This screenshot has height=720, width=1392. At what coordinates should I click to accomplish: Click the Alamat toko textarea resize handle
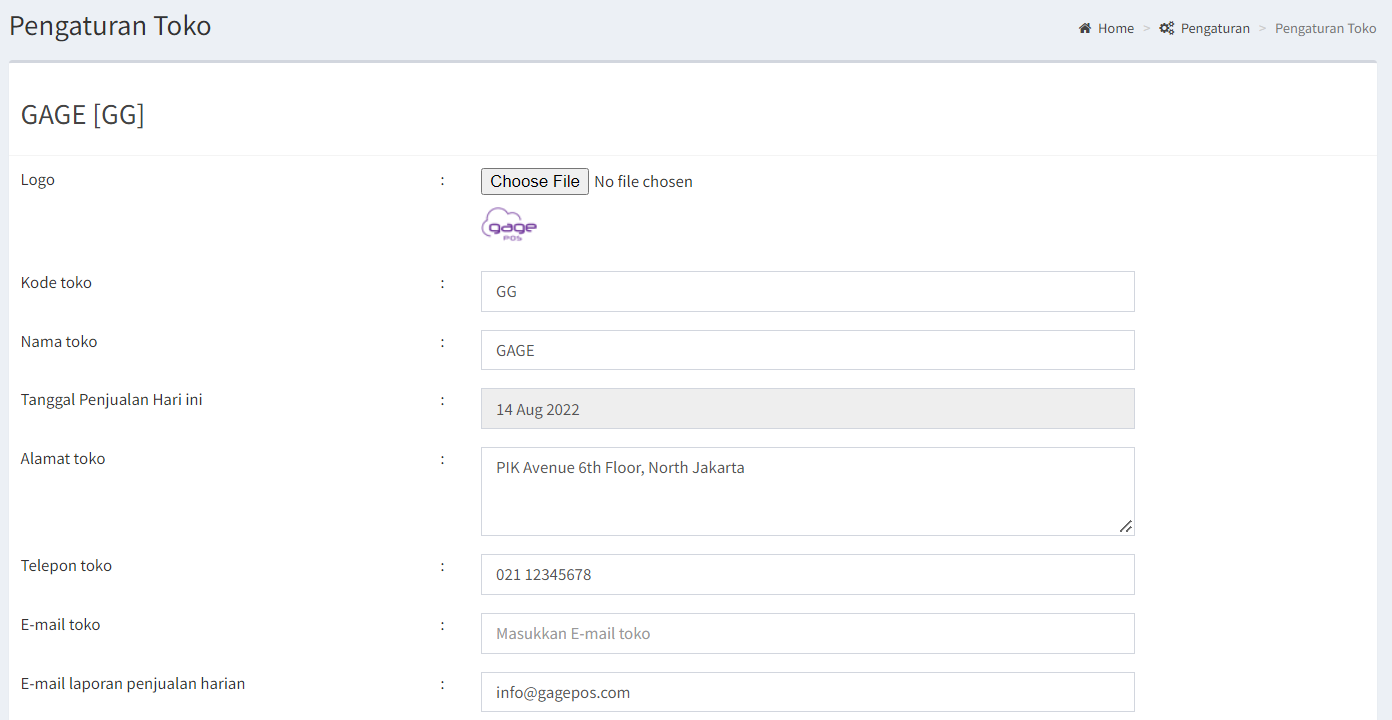(1126, 526)
